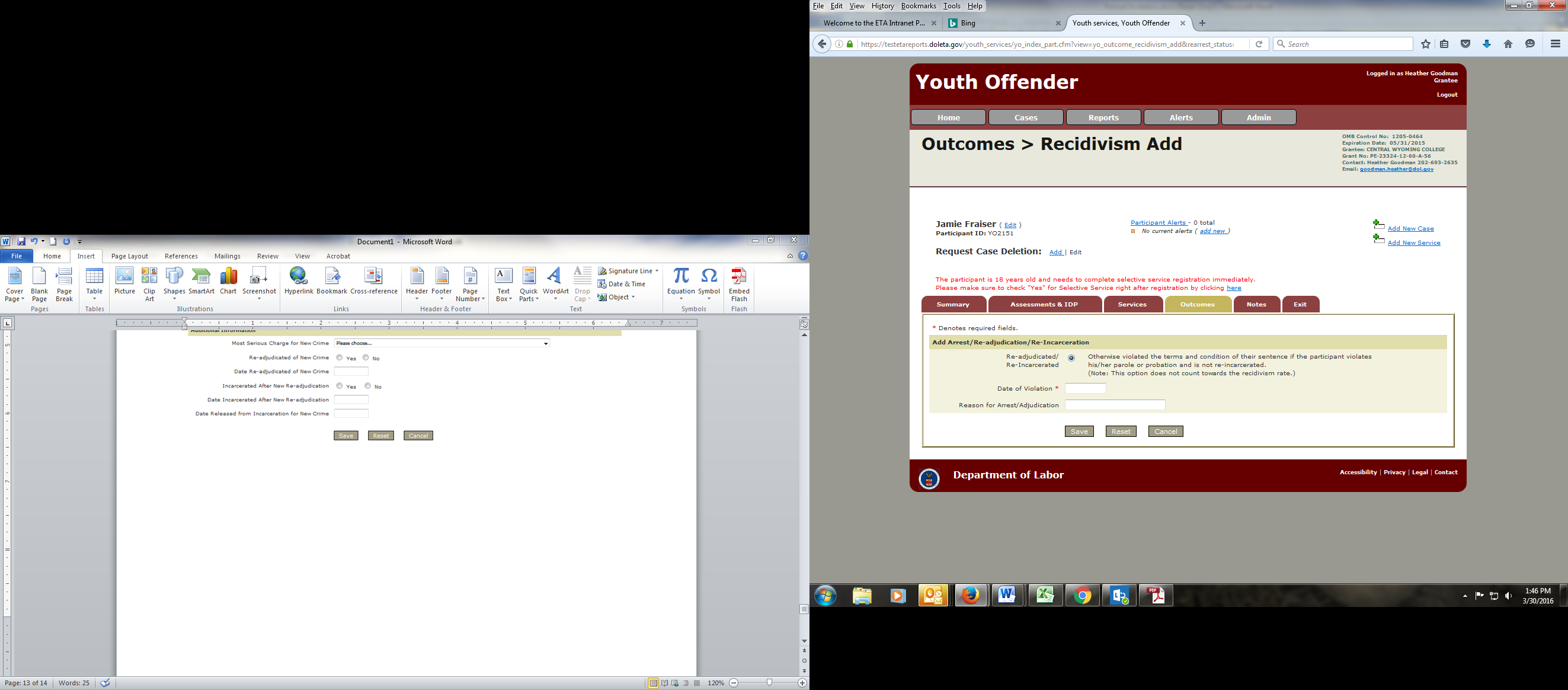Image resolution: width=1568 pixels, height=690 pixels.
Task: Click the Save button on Recidivism form
Action: coord(1079,431)
